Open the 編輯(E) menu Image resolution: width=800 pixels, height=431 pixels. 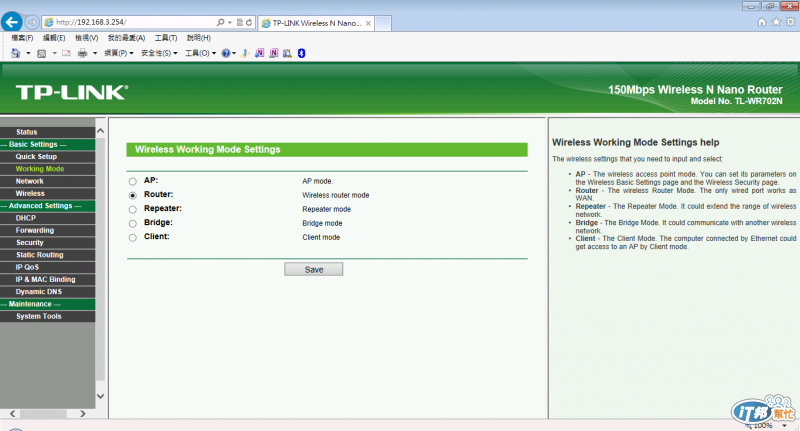54,38
